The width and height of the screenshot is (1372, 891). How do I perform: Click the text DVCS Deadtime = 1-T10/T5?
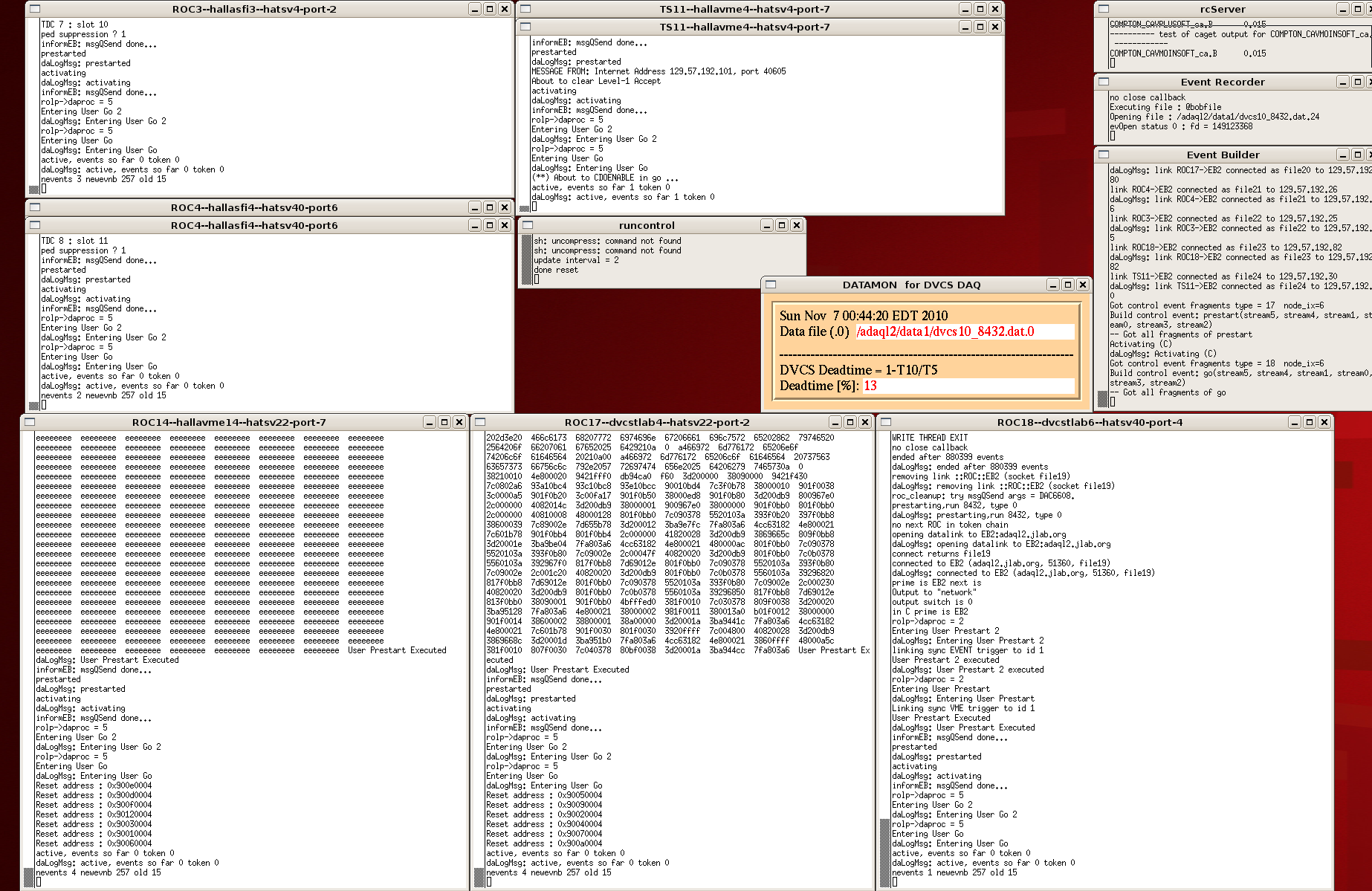coord(858,369)
